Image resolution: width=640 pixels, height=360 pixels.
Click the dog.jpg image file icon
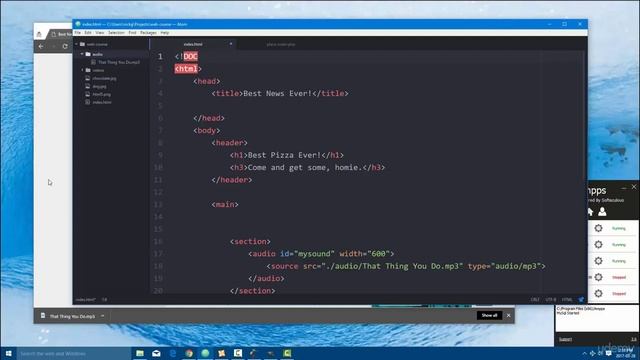tap(87, 87)
